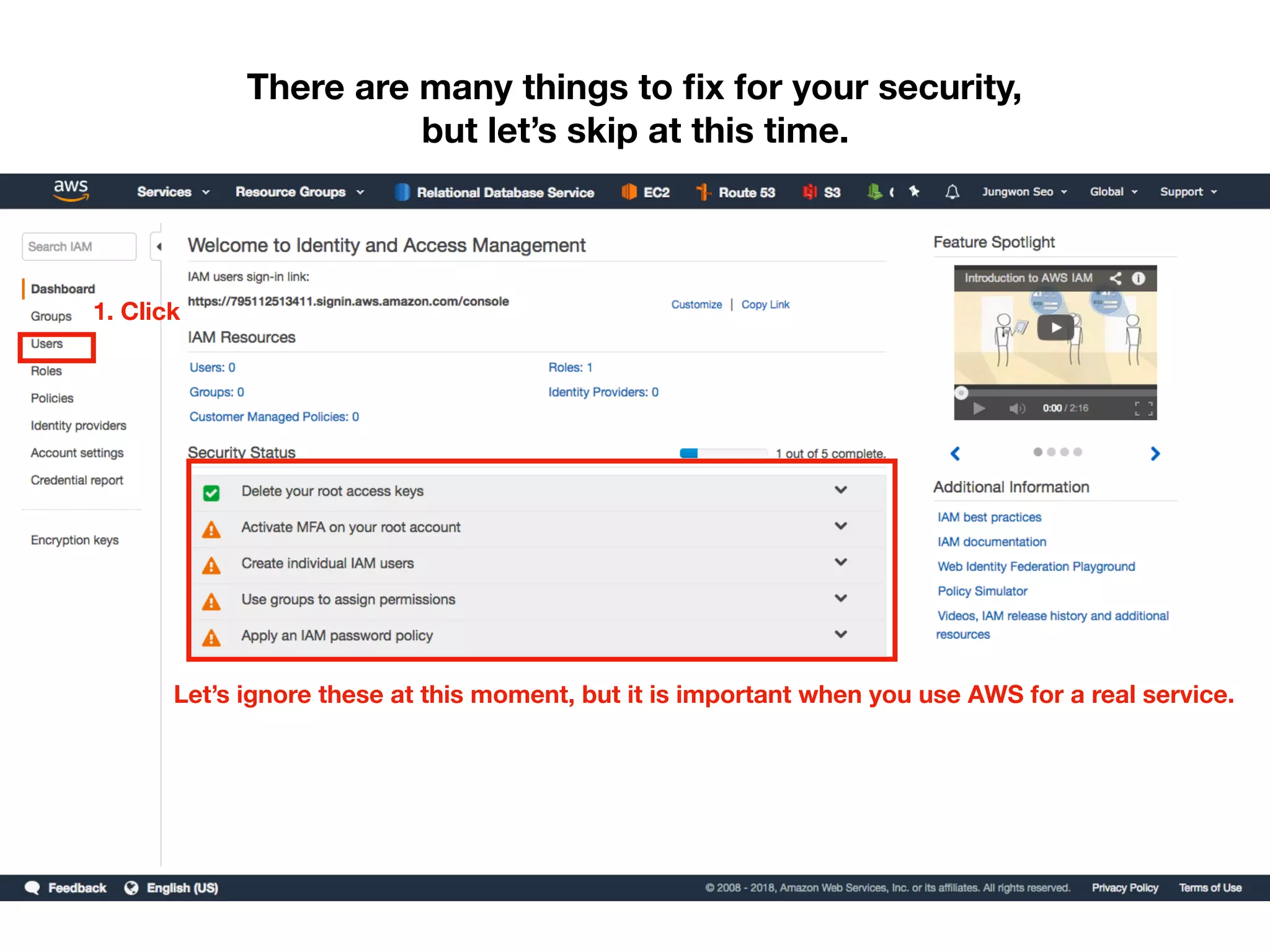Click Copy Link for sign-in URL
1270x952 pixels.
pos(765,304)
